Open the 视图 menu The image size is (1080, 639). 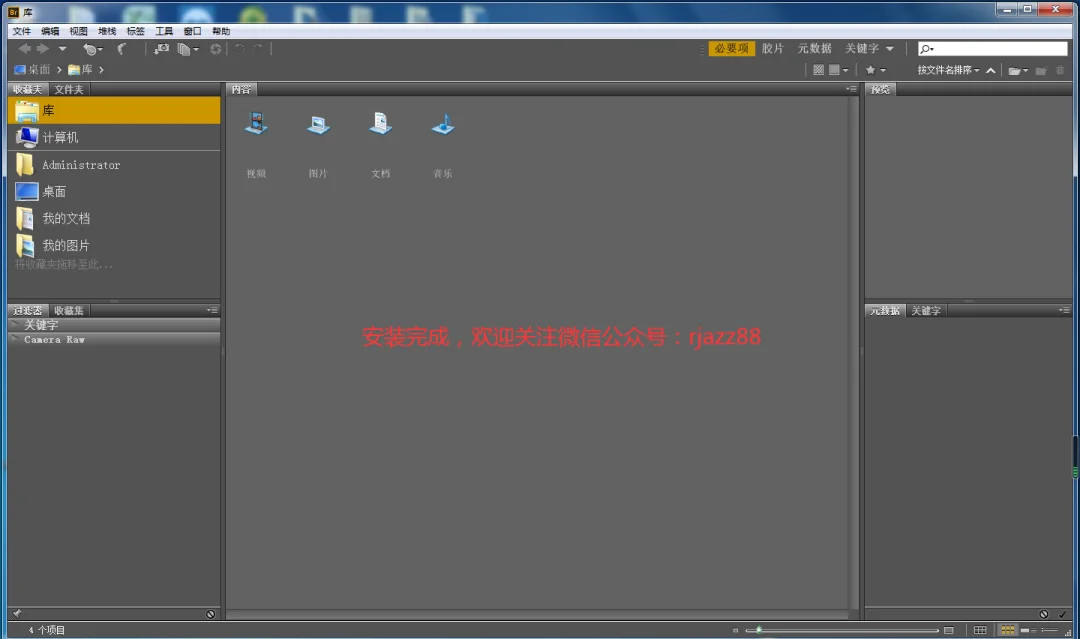(x=79, y=31)
